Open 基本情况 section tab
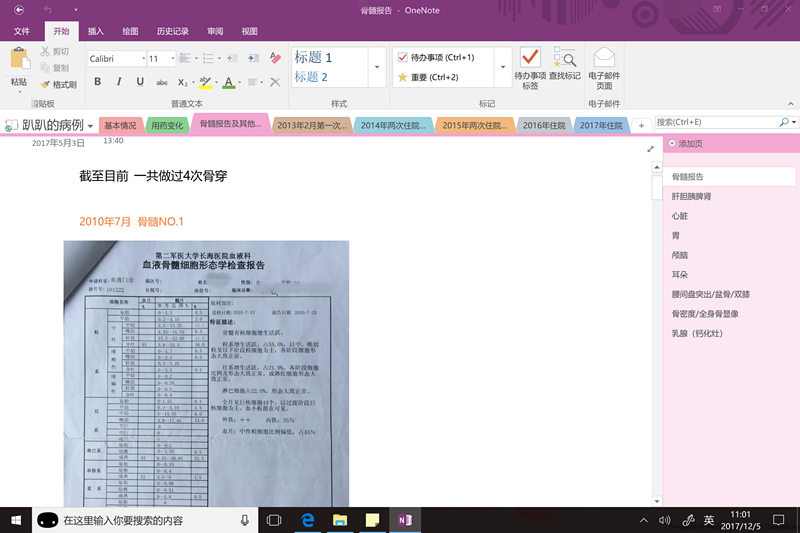The image size is (800, 533). 120,125
